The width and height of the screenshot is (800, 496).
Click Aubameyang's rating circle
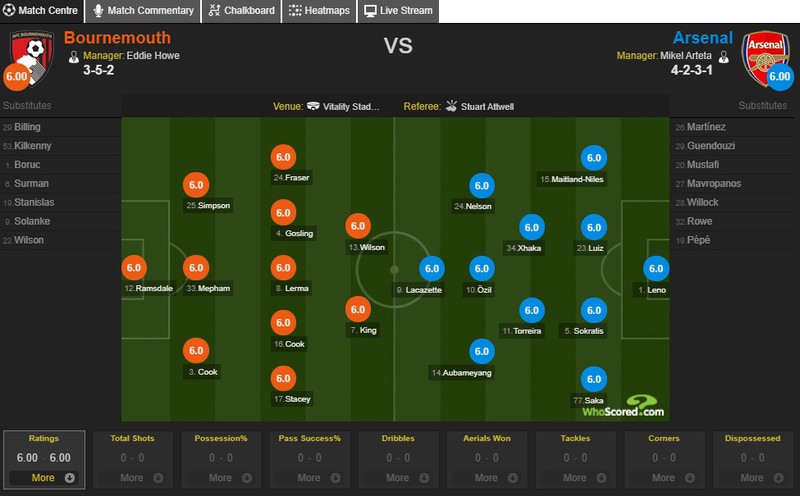point(482,352)
